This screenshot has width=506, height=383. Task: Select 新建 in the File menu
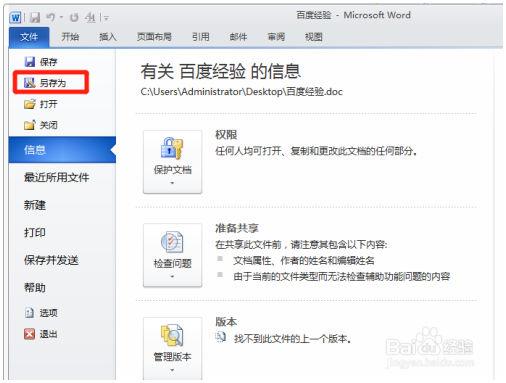click(35, 205)
